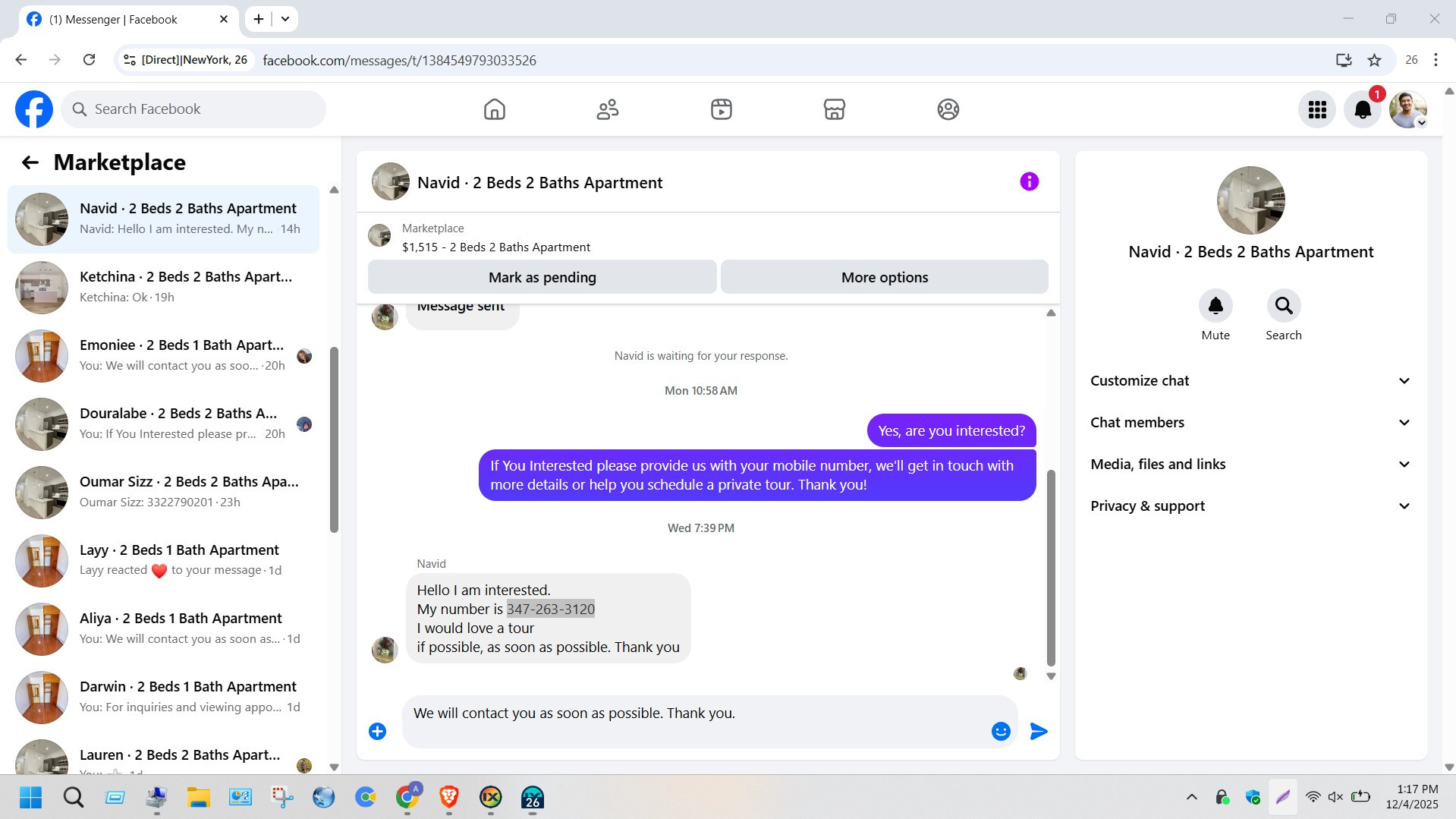Open browser three-dot menu

(x=1436, y=60)
